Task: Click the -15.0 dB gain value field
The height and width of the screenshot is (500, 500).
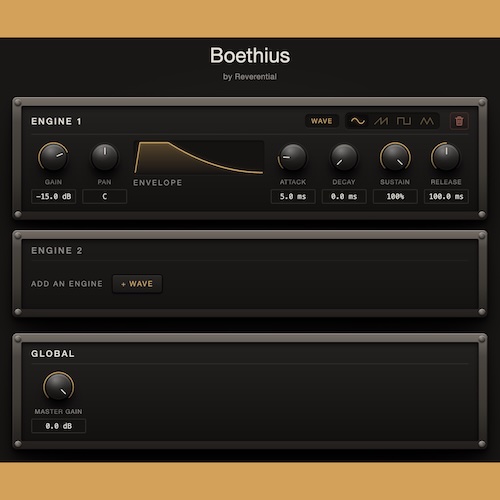Action: tap(53, 196)
